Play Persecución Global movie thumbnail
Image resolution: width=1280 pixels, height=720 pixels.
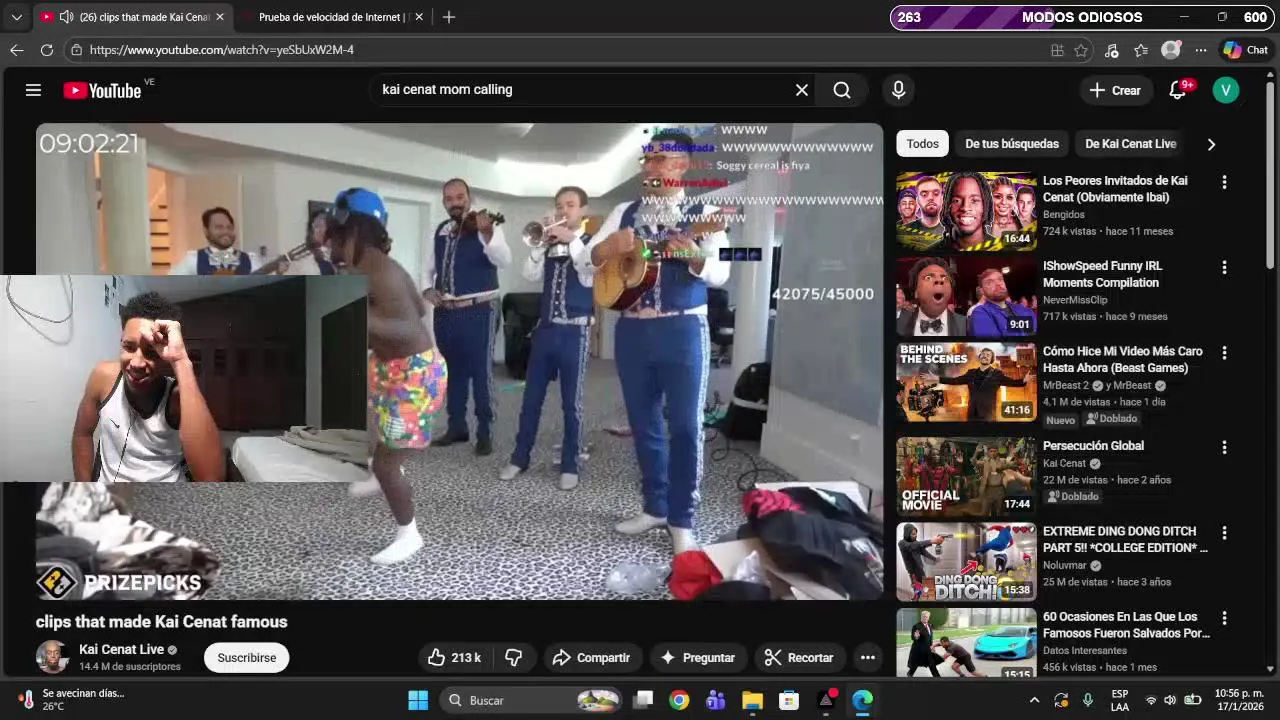pyautogui.click(x=966, y=477)
